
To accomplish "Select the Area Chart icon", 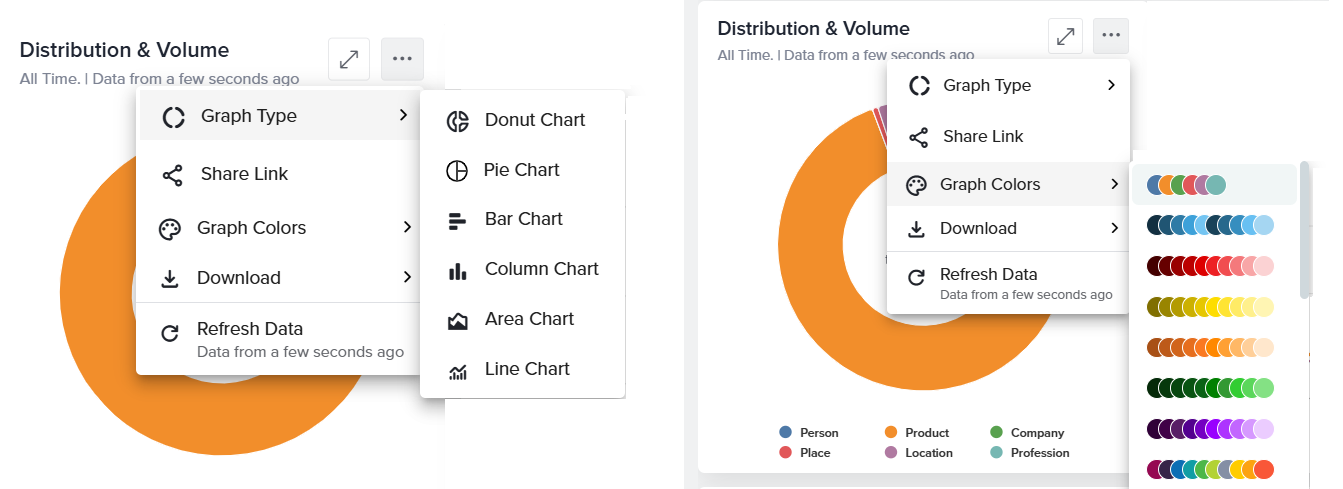I will click(458, 320).
